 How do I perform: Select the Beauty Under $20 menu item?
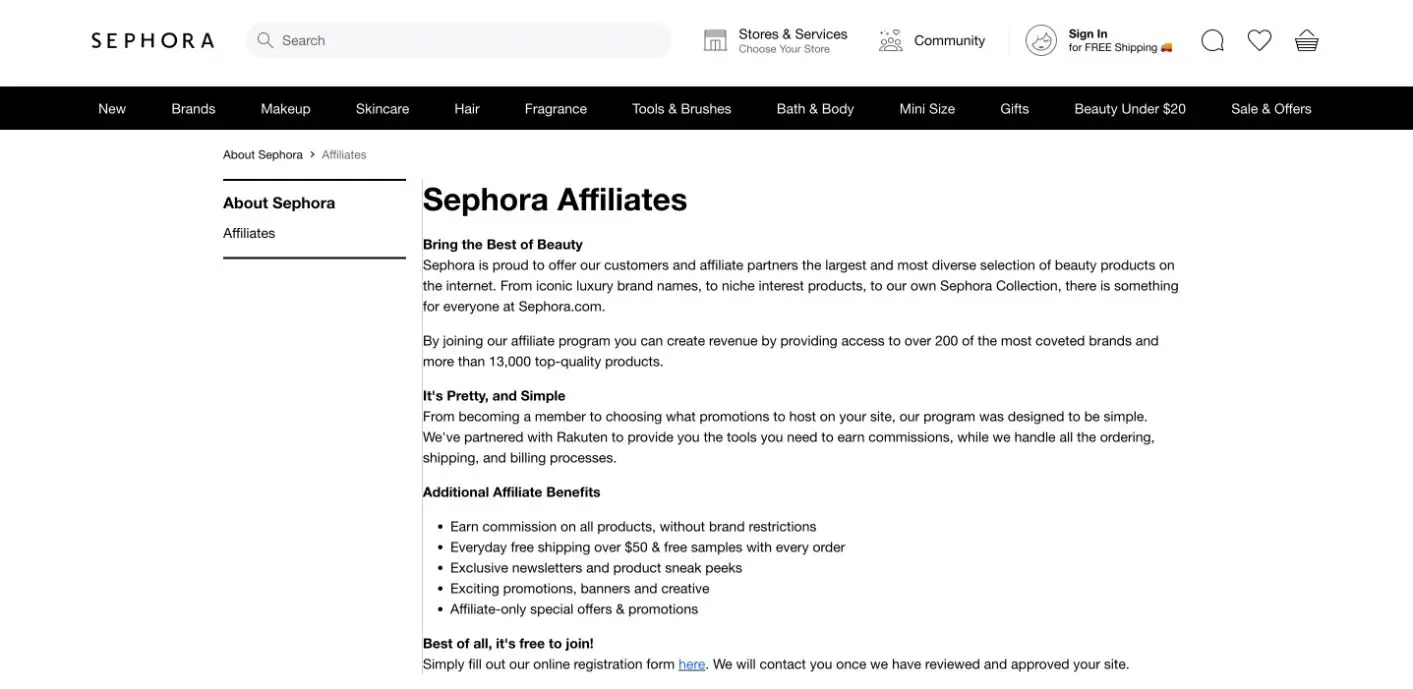(1130, 108)
